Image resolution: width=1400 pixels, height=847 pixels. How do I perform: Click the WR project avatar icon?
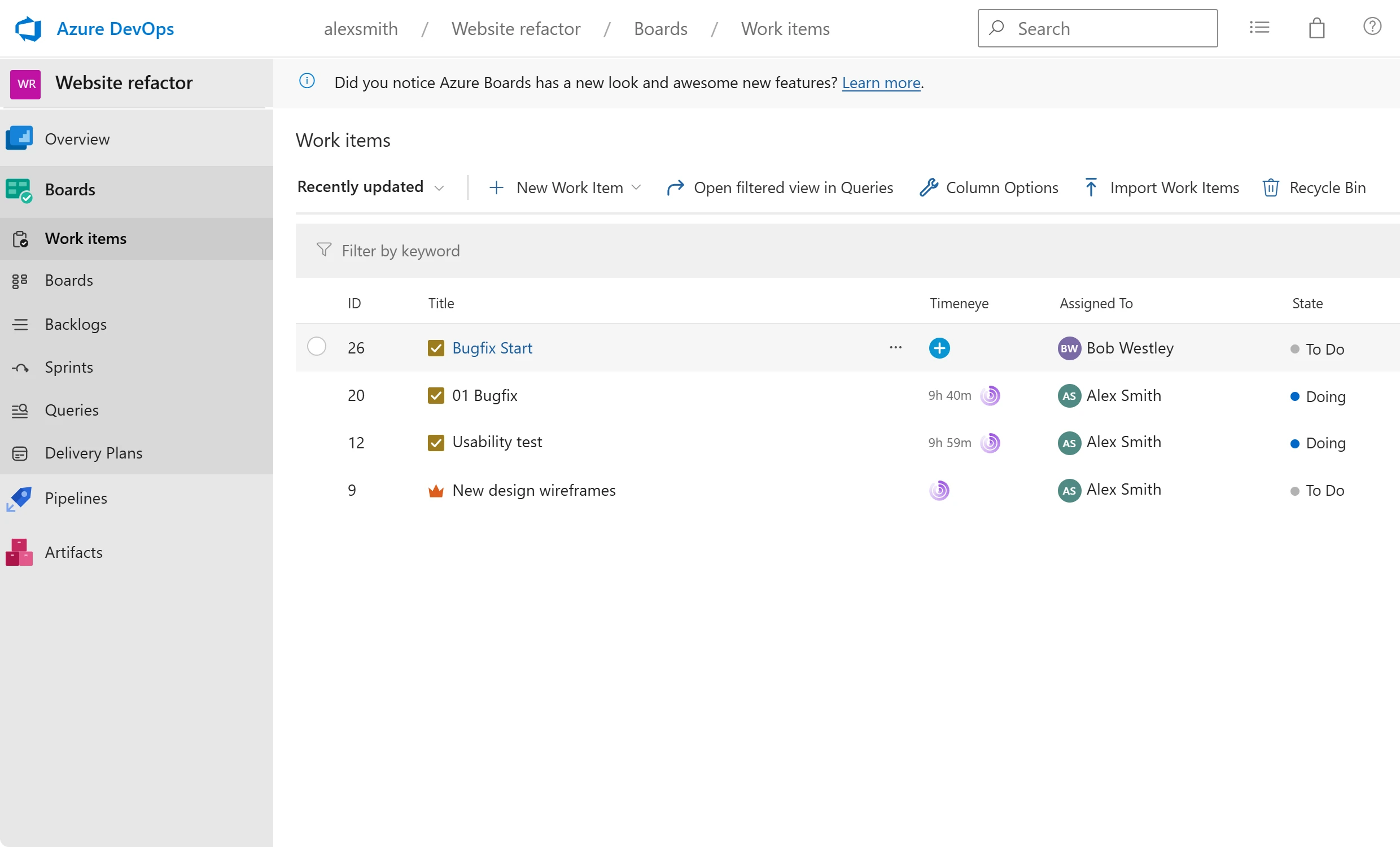coord(25,84)
